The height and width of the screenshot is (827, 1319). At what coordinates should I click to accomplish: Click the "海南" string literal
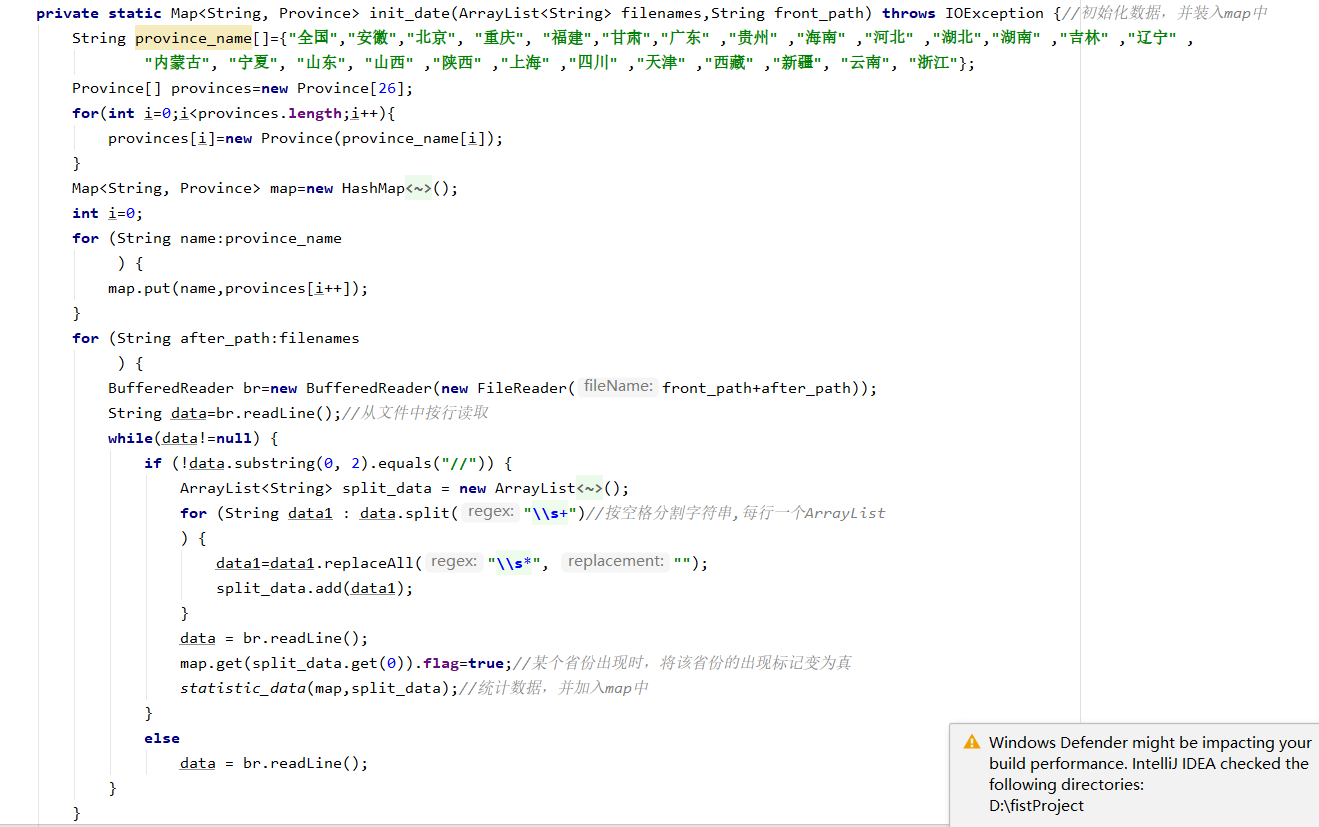821,38
